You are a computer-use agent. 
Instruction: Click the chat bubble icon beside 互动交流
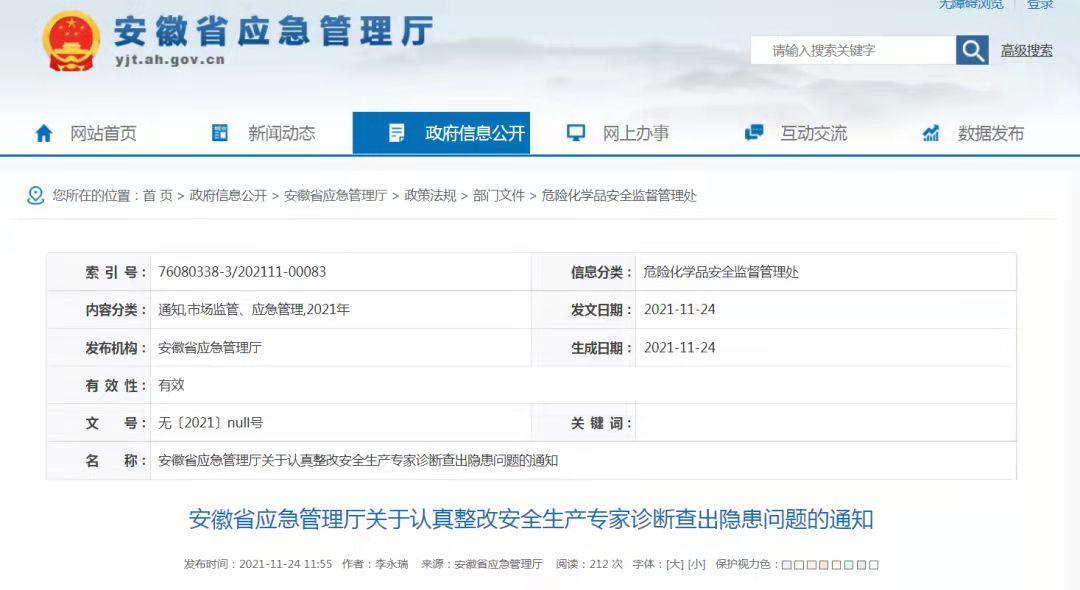click(x=754, y=133)
